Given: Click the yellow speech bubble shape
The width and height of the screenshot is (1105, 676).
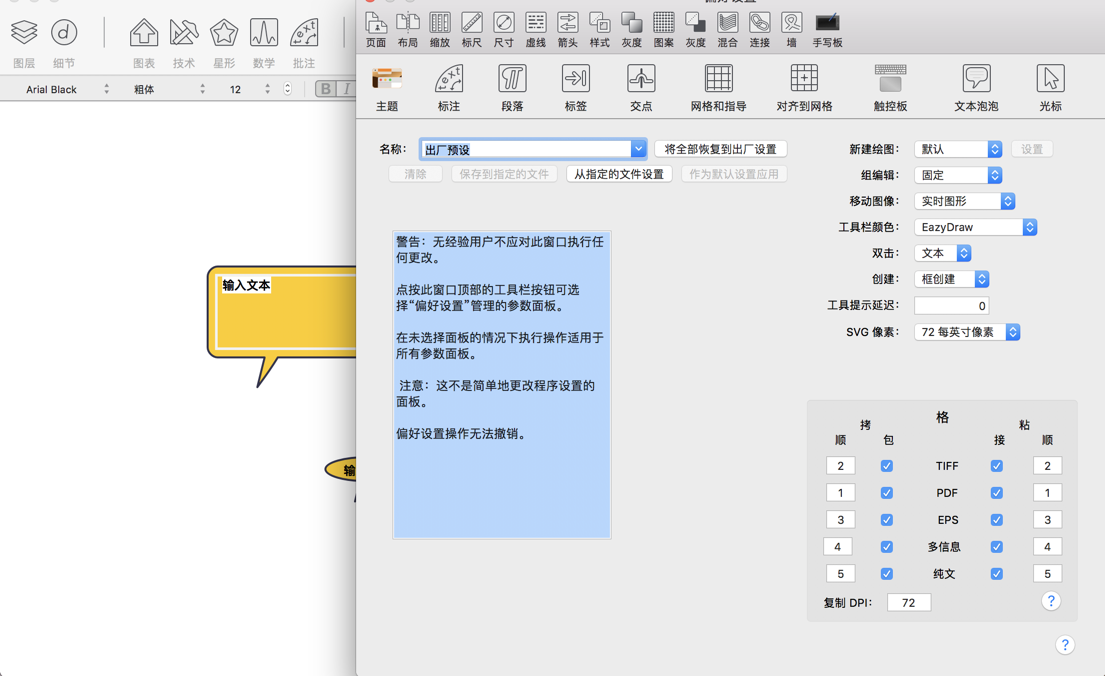Looking at the screenshot, I should (x=282, y=324).
